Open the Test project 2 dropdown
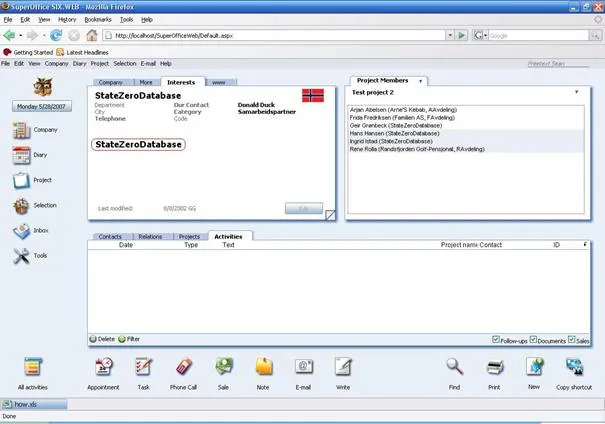This screenshot has height=424, width=605. 576,92
